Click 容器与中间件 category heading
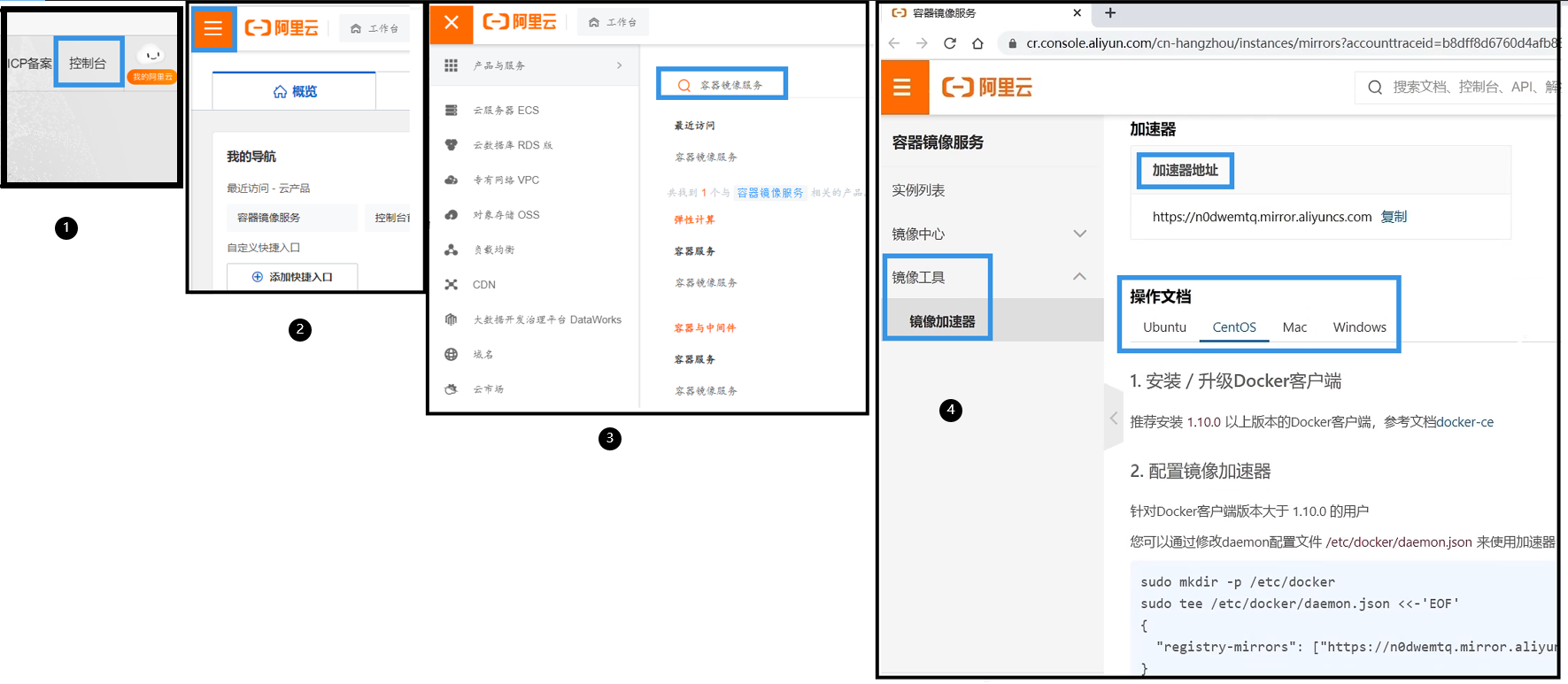Screen dimensions: 1568x684 click(705, 327)
